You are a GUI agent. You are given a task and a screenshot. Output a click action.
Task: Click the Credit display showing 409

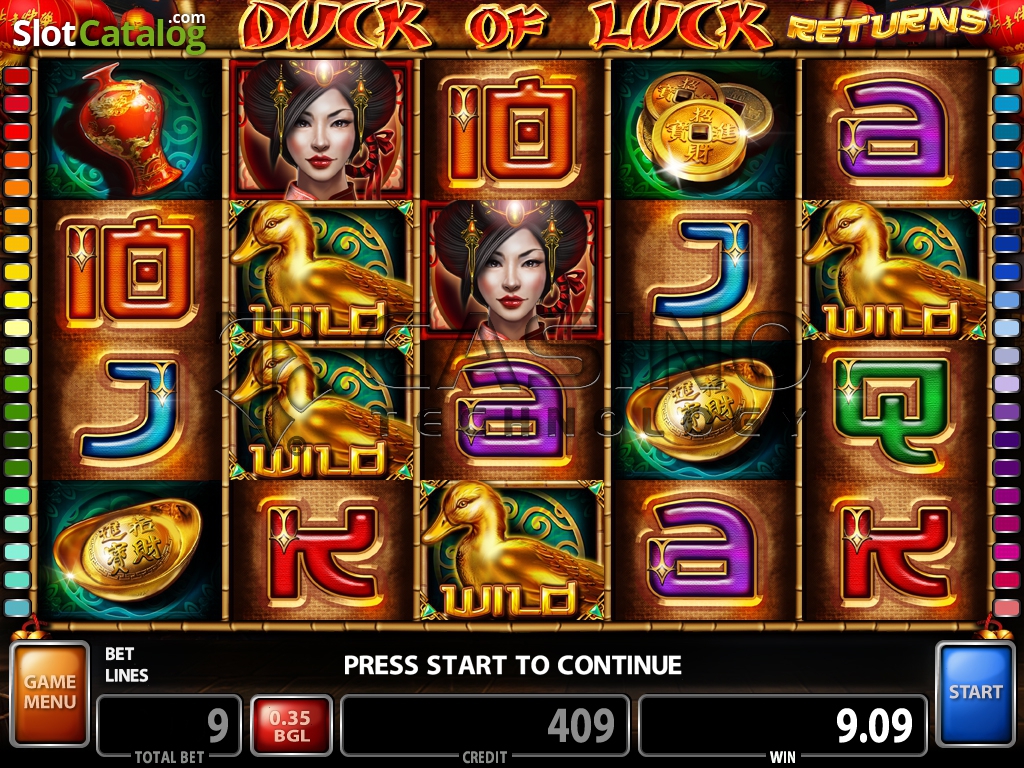(485, 726)
